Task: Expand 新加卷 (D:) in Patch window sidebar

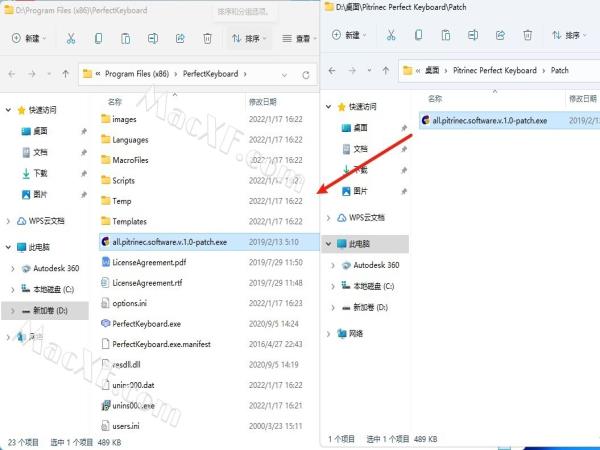Action: click(x=333, y=307)
